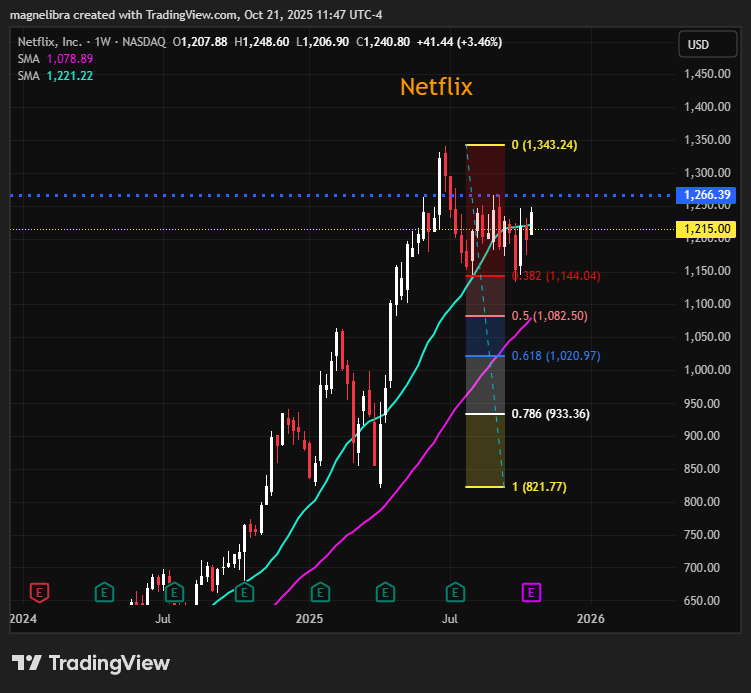Click the orange Netflix text annotation

[436, 87]
